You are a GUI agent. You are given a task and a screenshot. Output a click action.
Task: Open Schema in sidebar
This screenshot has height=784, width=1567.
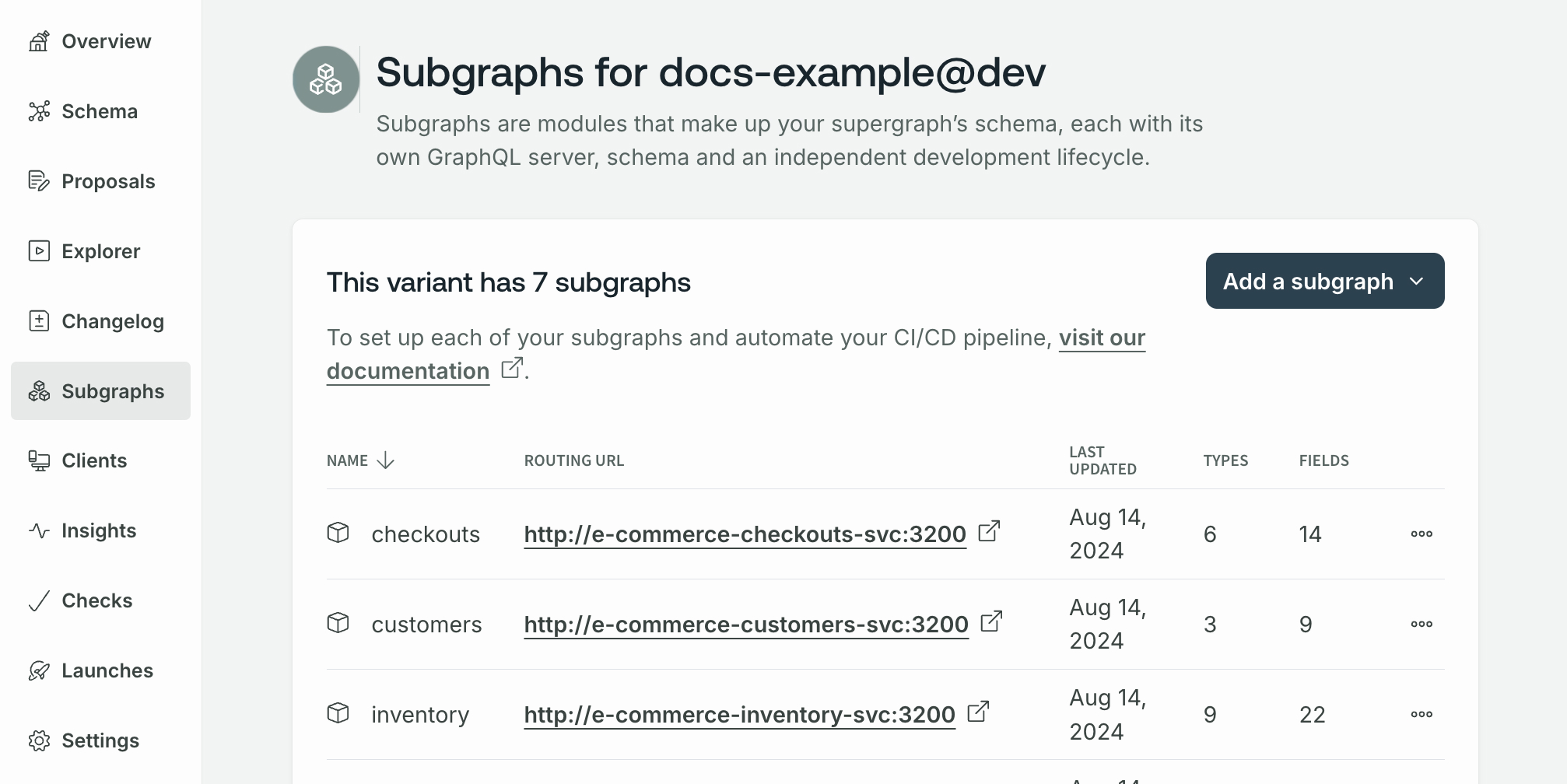(101, 111)
